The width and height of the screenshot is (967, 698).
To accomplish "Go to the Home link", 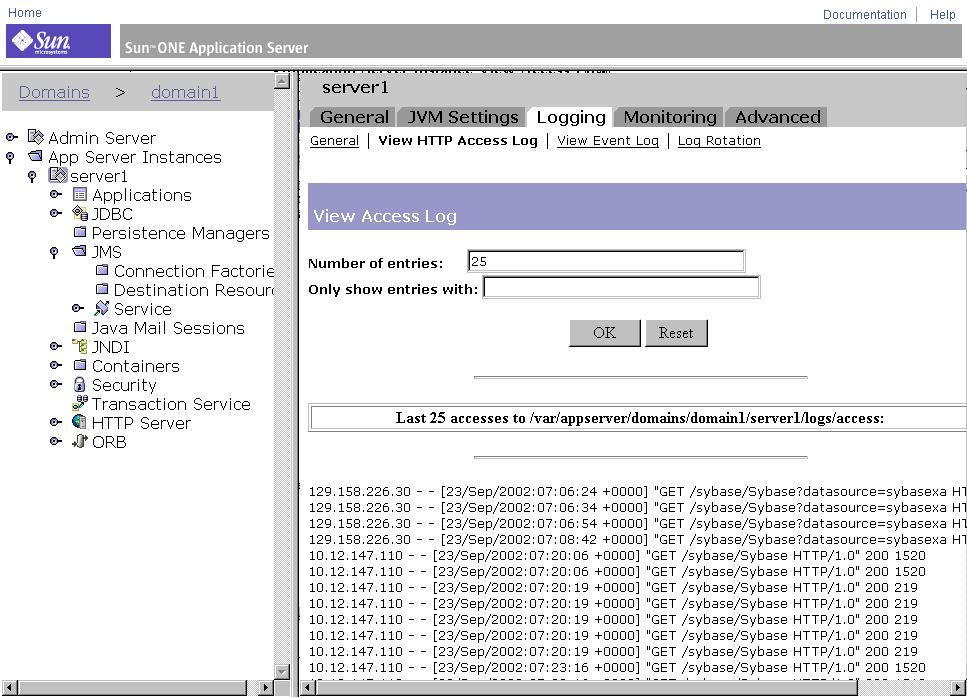I will (x=25, y=12).
